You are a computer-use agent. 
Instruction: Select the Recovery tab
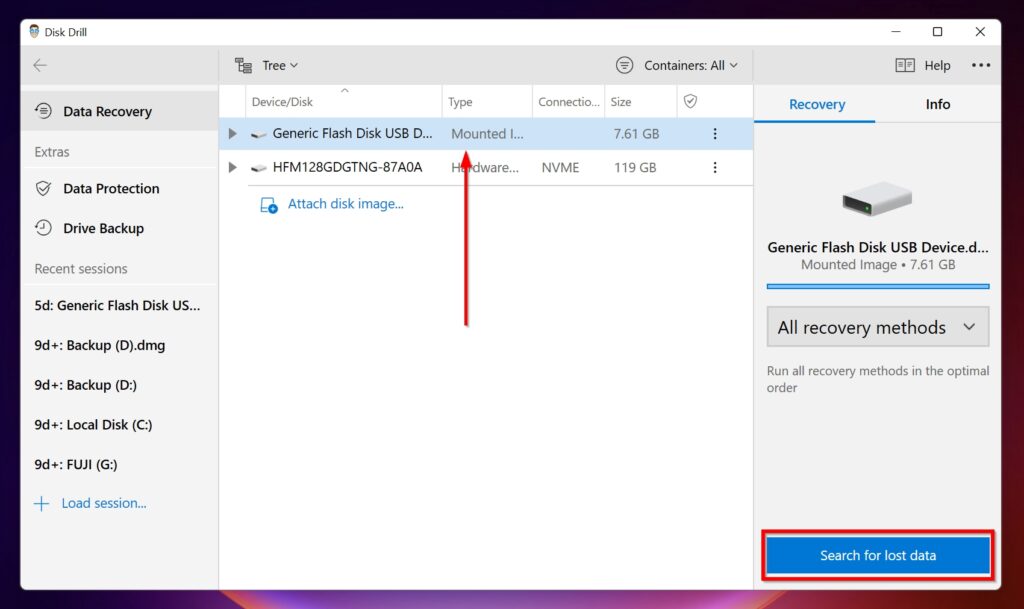[815, 104]
